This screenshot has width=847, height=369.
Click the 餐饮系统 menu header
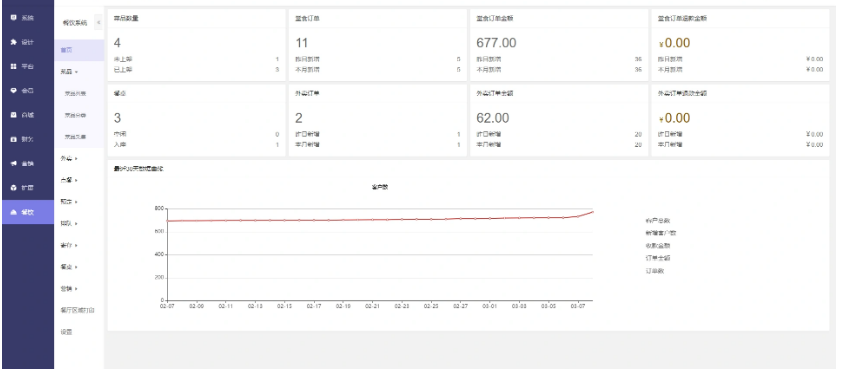click(75, 23)
